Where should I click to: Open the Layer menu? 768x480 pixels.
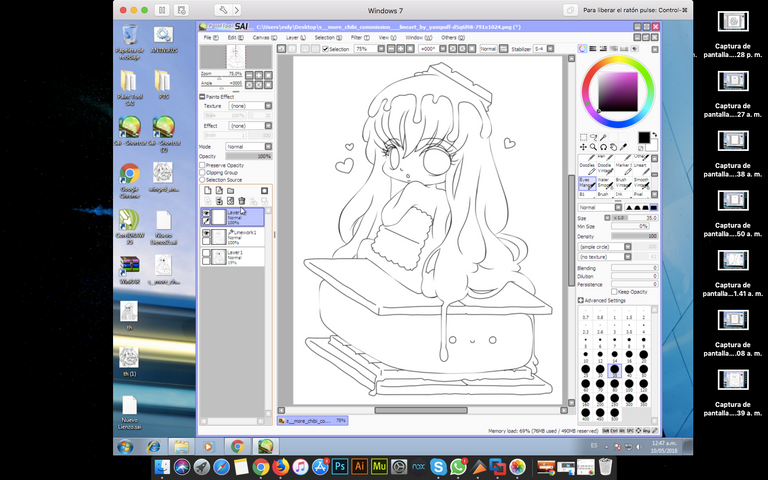pos(296,38)
